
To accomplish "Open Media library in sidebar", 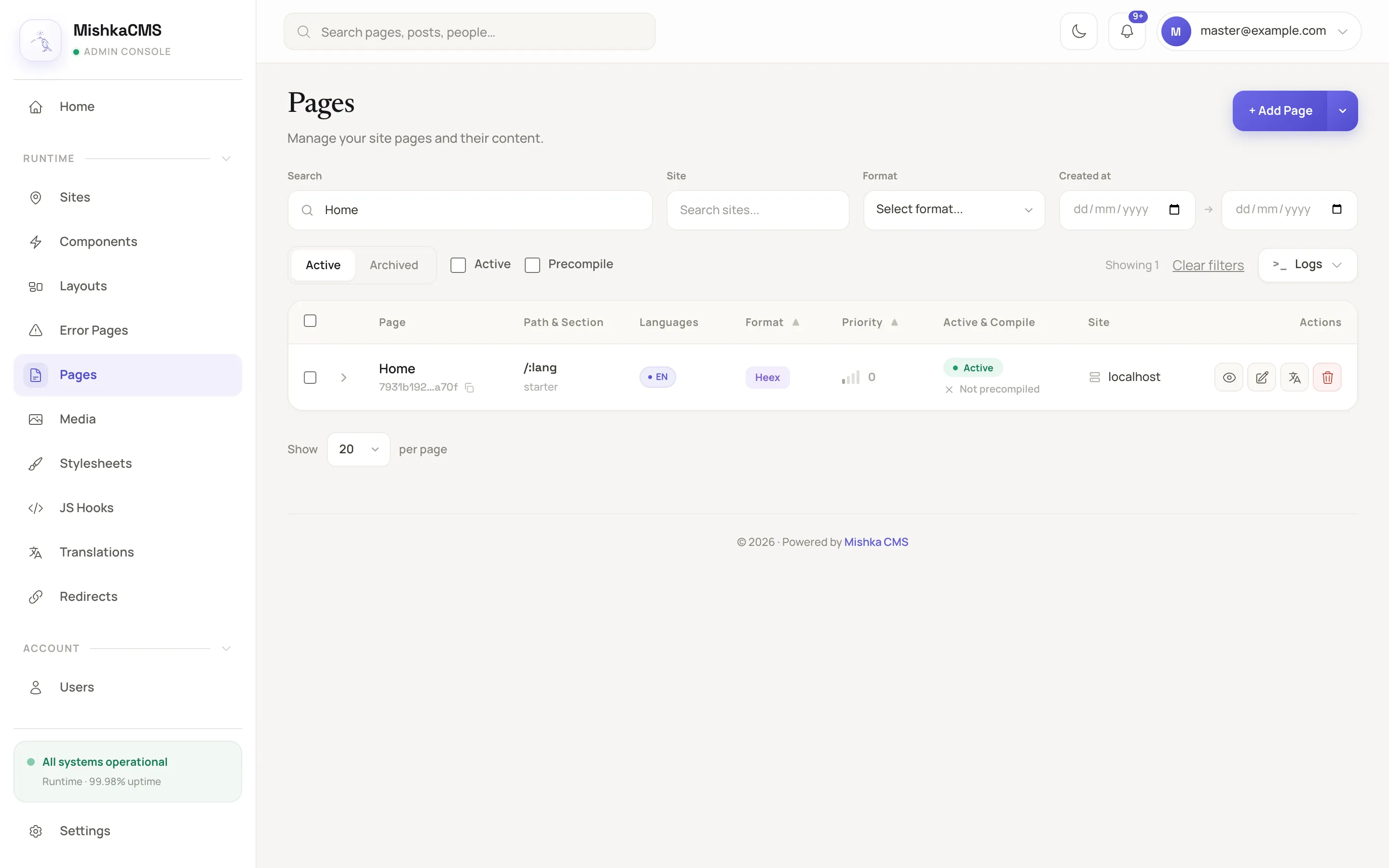I will pyautogui.click(x=127, y=419).
